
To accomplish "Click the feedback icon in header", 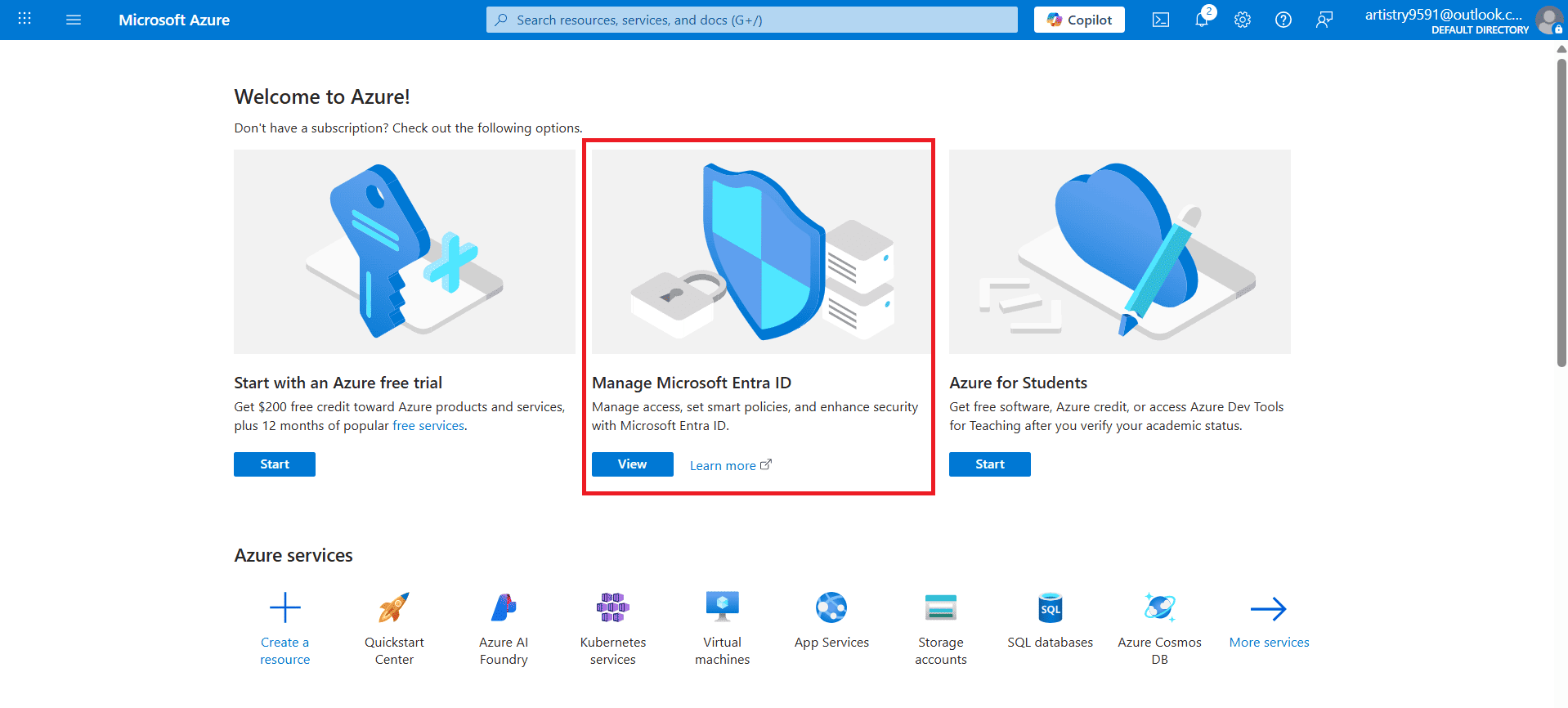I will (1324, 20).
